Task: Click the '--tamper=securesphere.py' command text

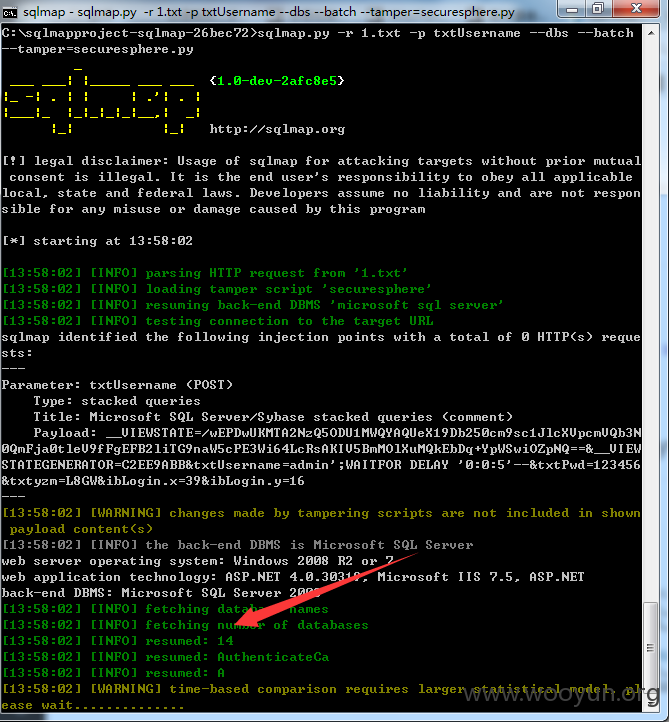Action: [x=97, y=49]
